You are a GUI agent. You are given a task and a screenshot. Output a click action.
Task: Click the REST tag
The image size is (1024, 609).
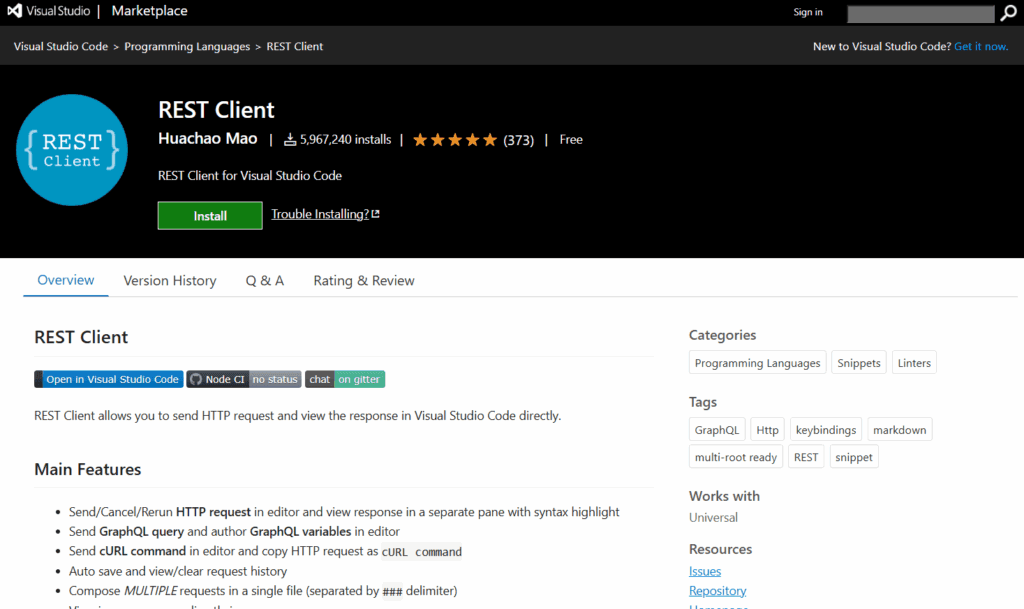(806, 457)
